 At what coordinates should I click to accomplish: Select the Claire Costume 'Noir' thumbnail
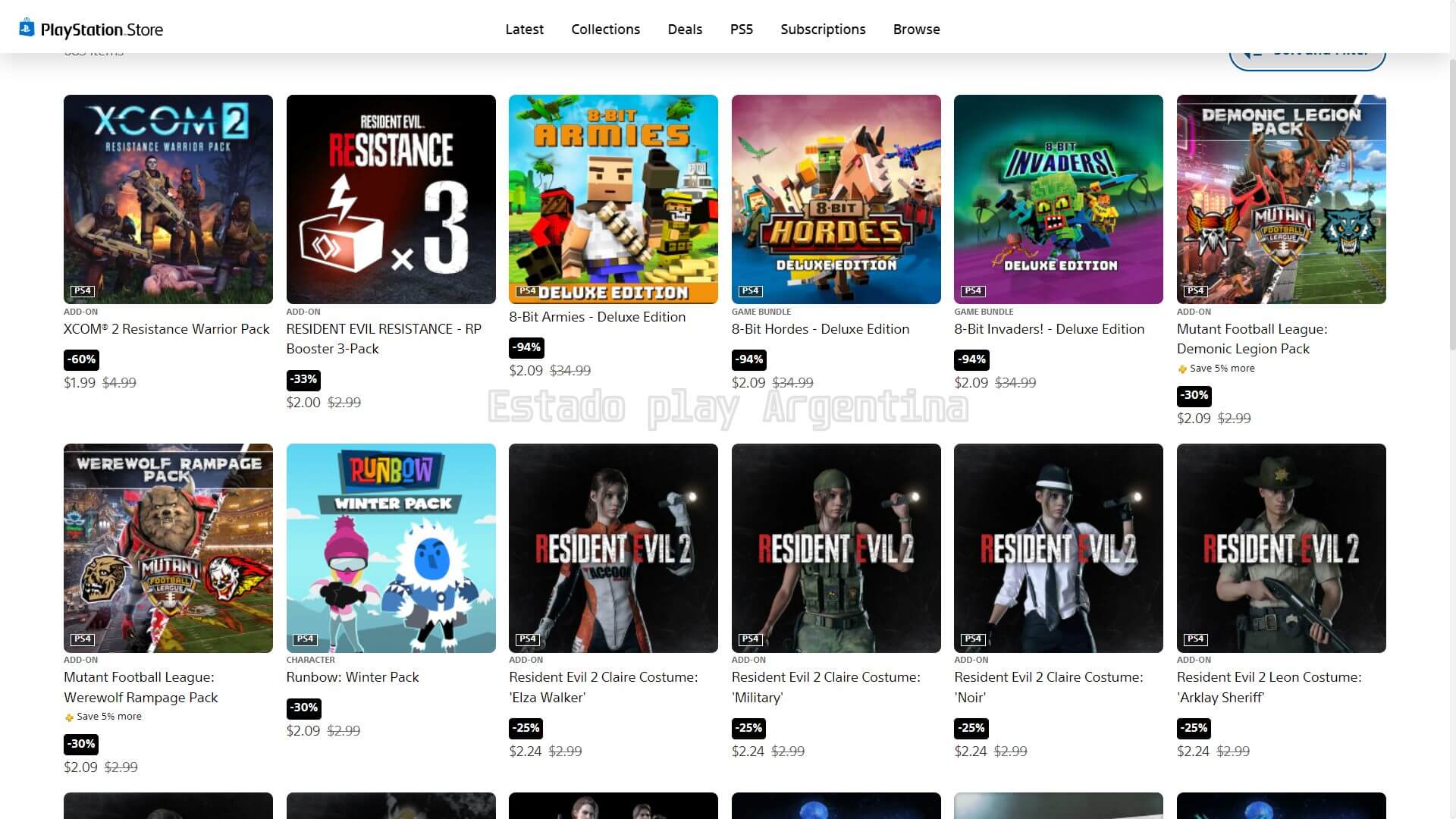[x=1058, y=548]
